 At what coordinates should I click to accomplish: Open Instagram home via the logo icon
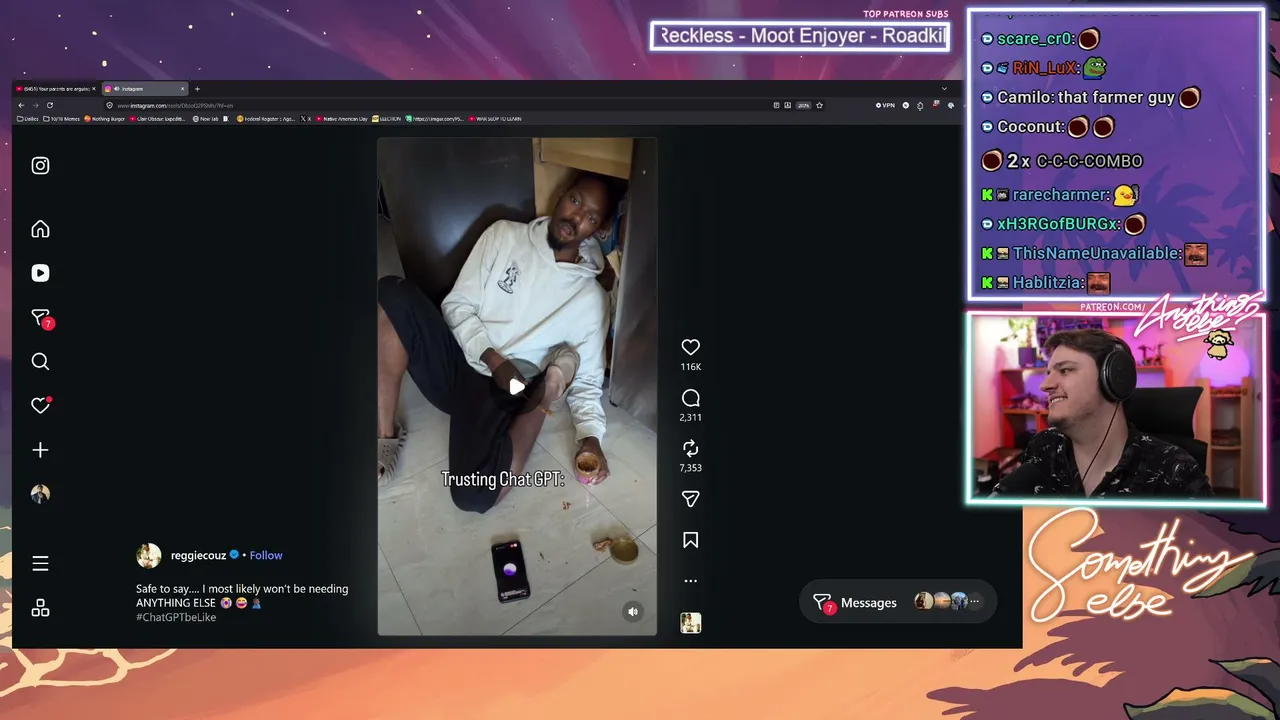pos(40,166)
